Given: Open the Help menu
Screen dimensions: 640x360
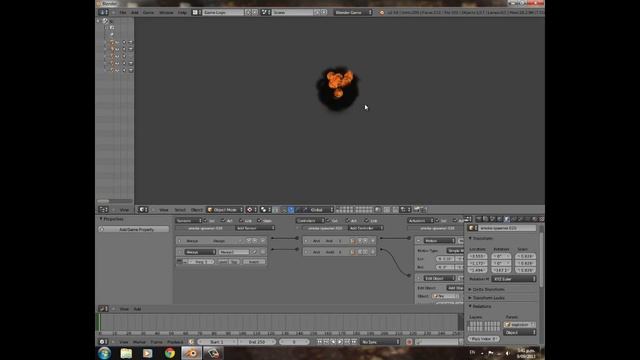Looking at the screenshot, I should pos(182,12).
